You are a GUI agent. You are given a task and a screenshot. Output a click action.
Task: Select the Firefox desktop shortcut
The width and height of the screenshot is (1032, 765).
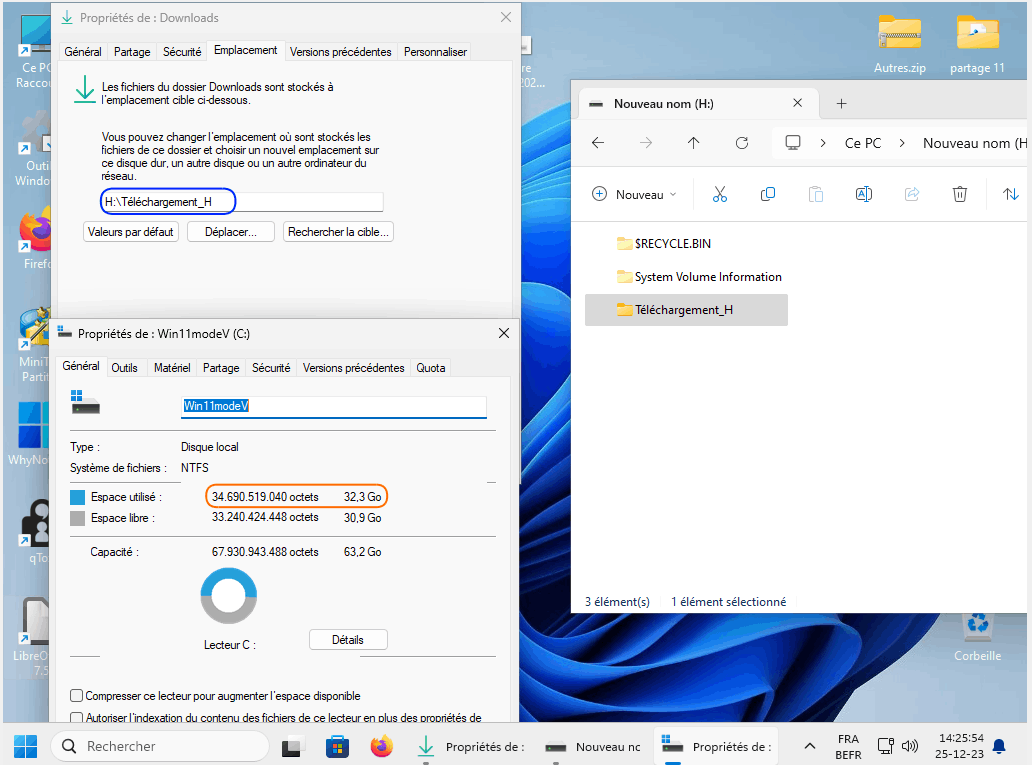(36, 240)
